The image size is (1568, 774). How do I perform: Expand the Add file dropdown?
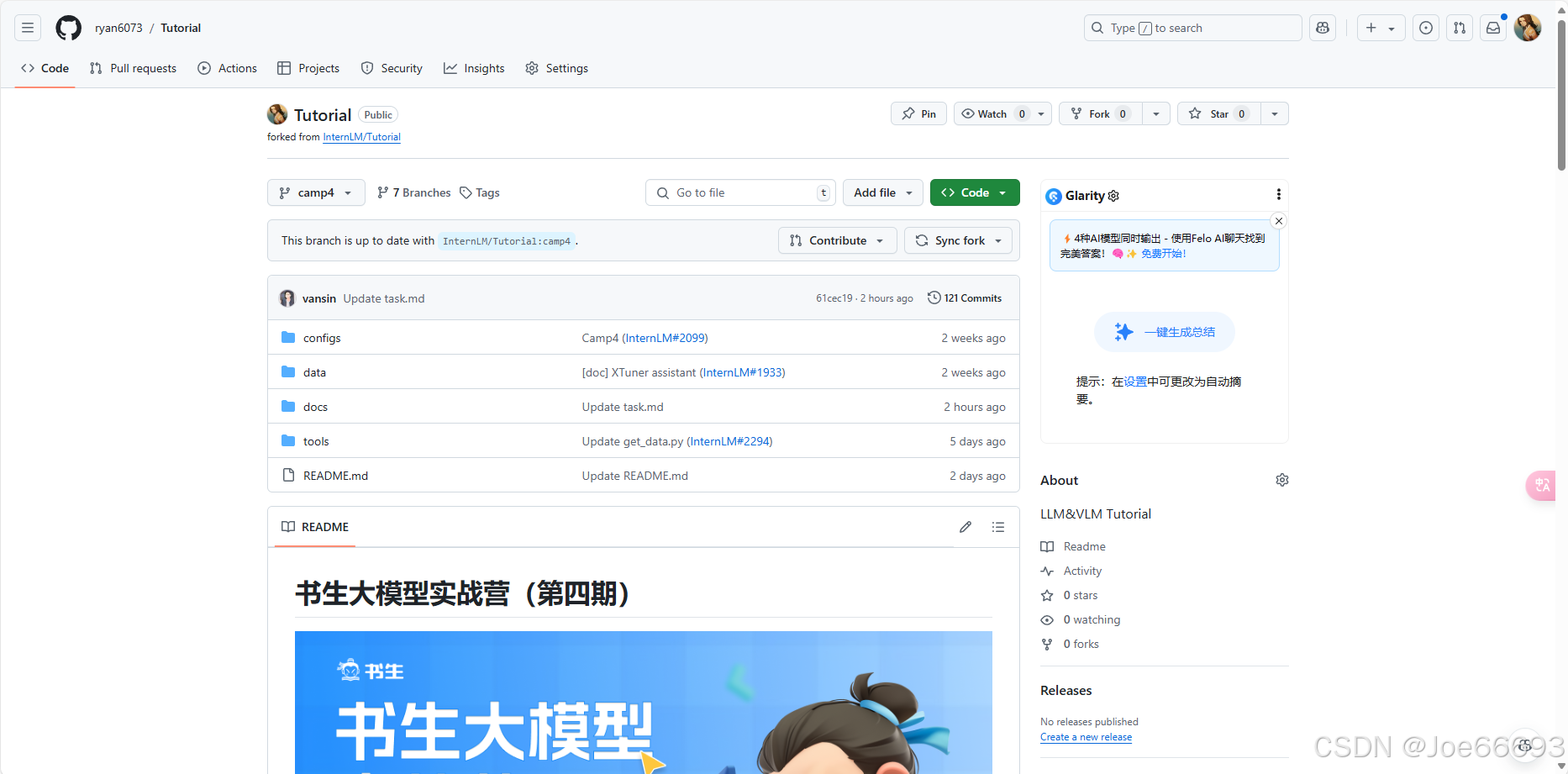(882, 192)
